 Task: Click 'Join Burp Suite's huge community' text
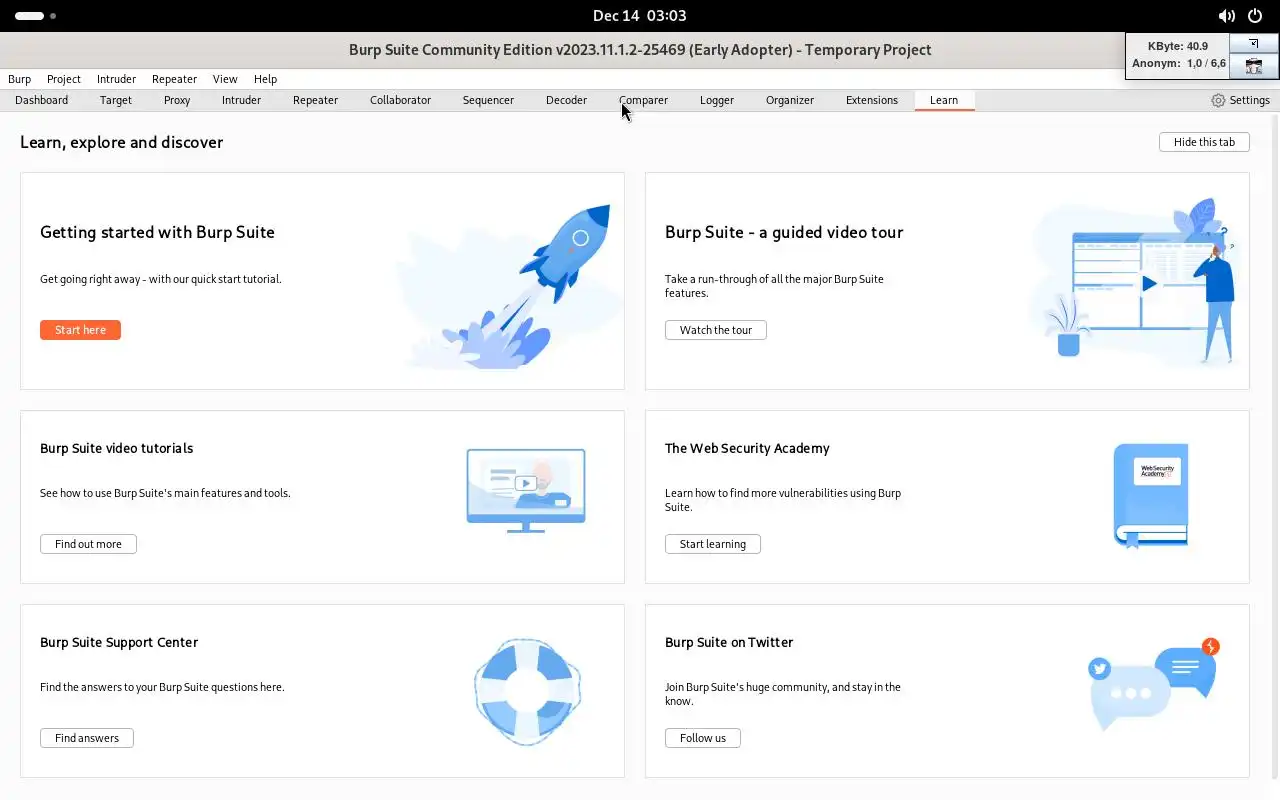(x=783, y=694)
